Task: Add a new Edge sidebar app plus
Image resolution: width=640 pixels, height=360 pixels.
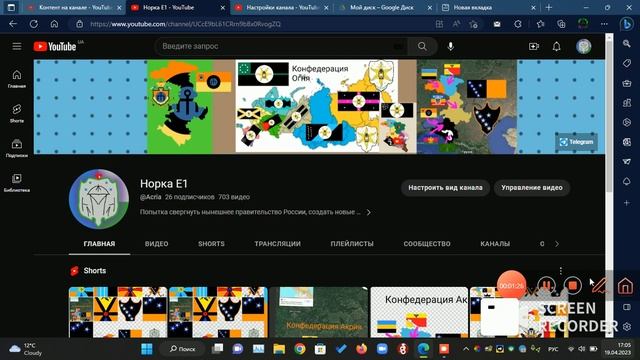Action: (627, 202)
